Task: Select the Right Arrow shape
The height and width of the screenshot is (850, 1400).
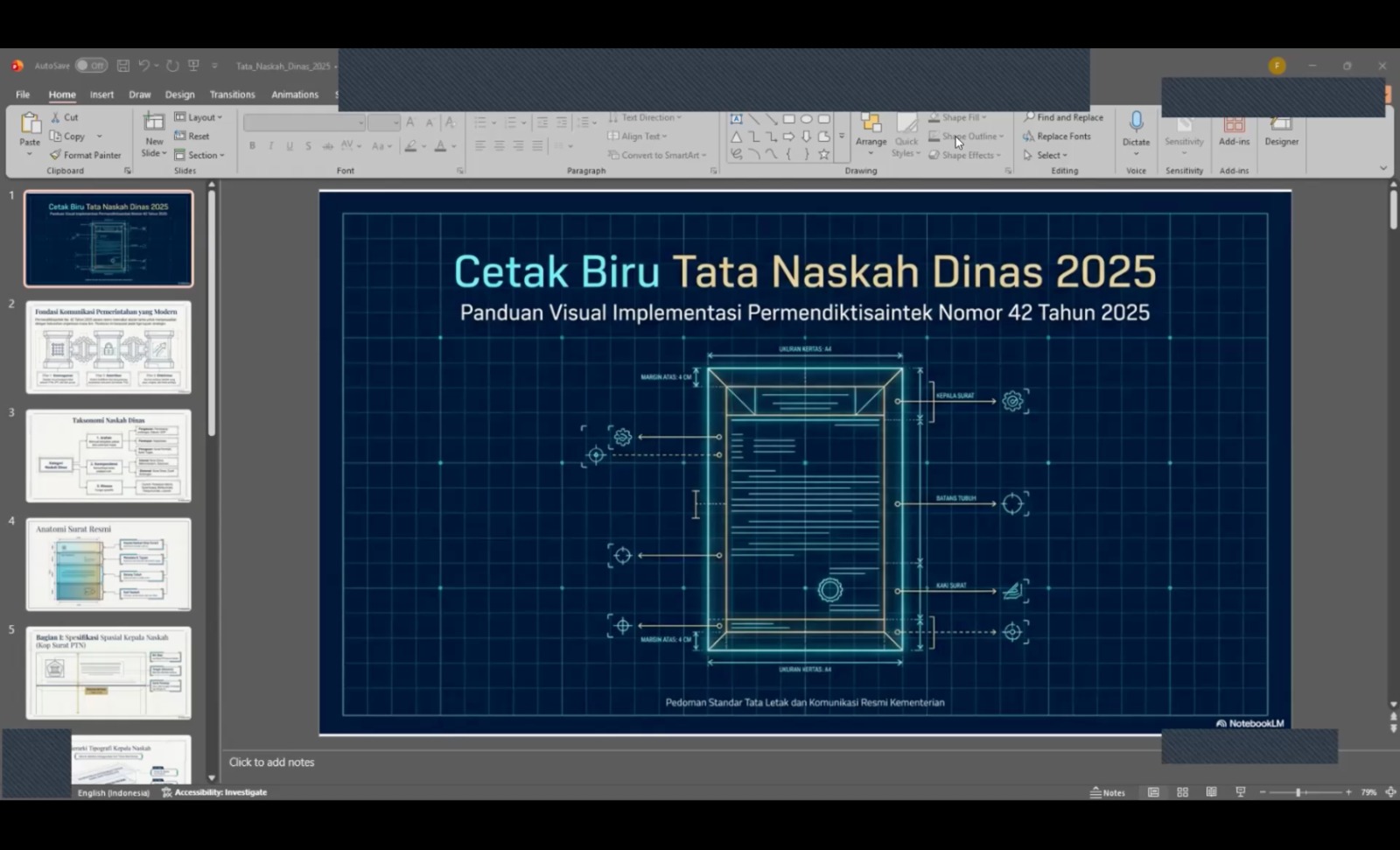Action: click(788, 137)
